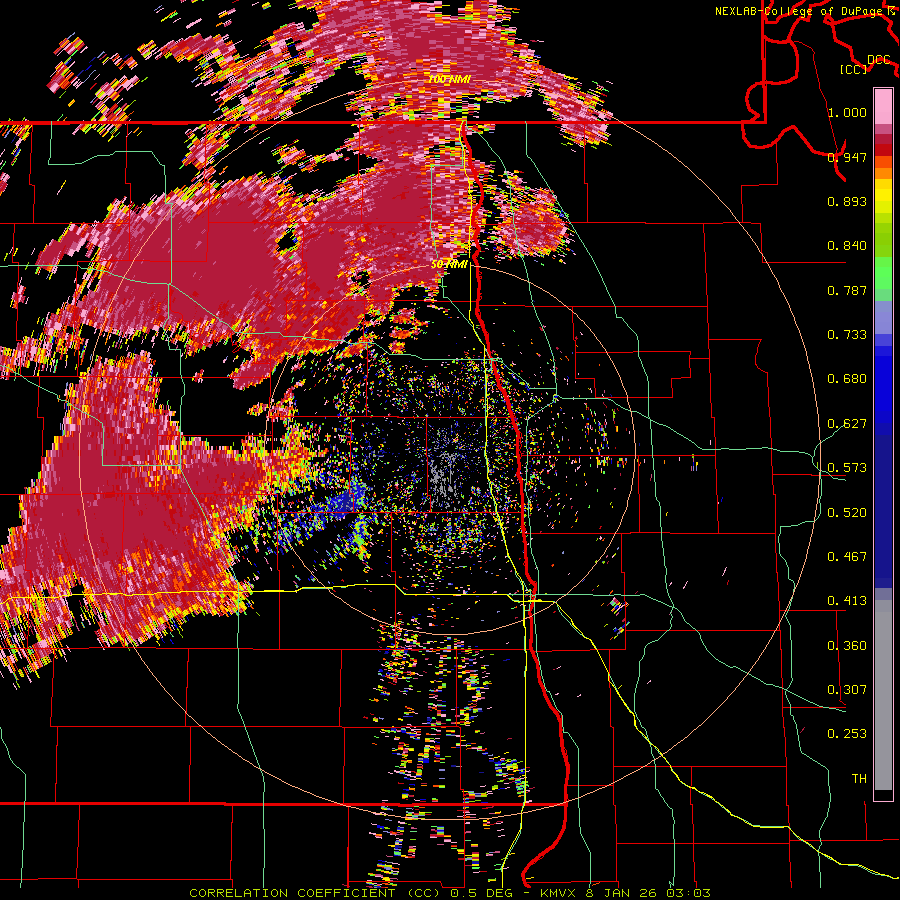Click the 0.787 legend value
Viewport: 900px width, 900px height.
(847, 290)
